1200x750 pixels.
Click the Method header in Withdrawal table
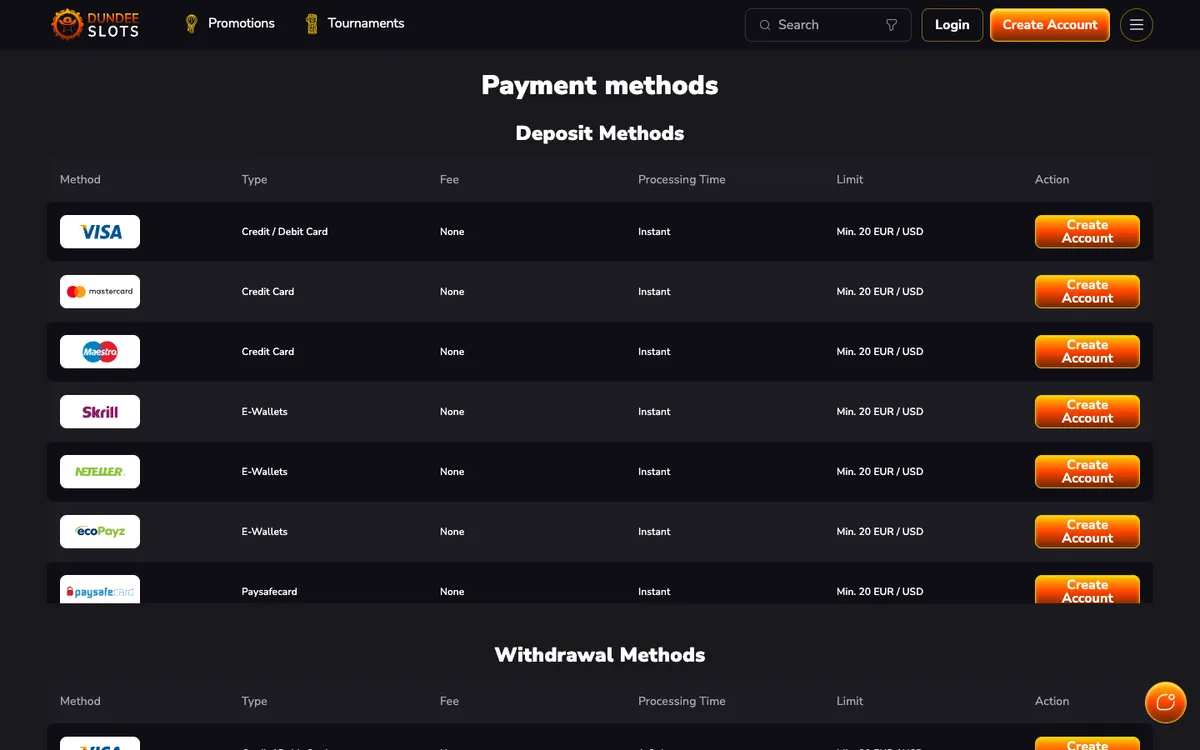click(80, 702)
